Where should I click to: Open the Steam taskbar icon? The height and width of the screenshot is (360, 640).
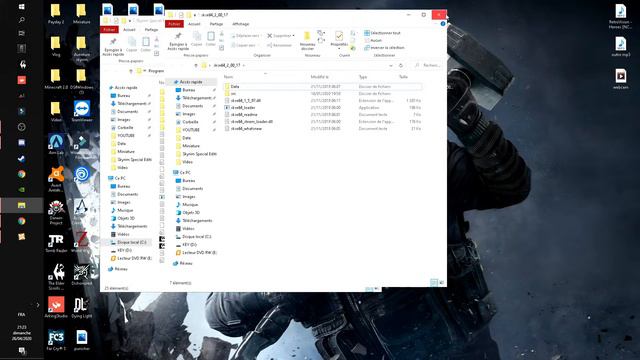pyautogui.click(x=22, y=158)
